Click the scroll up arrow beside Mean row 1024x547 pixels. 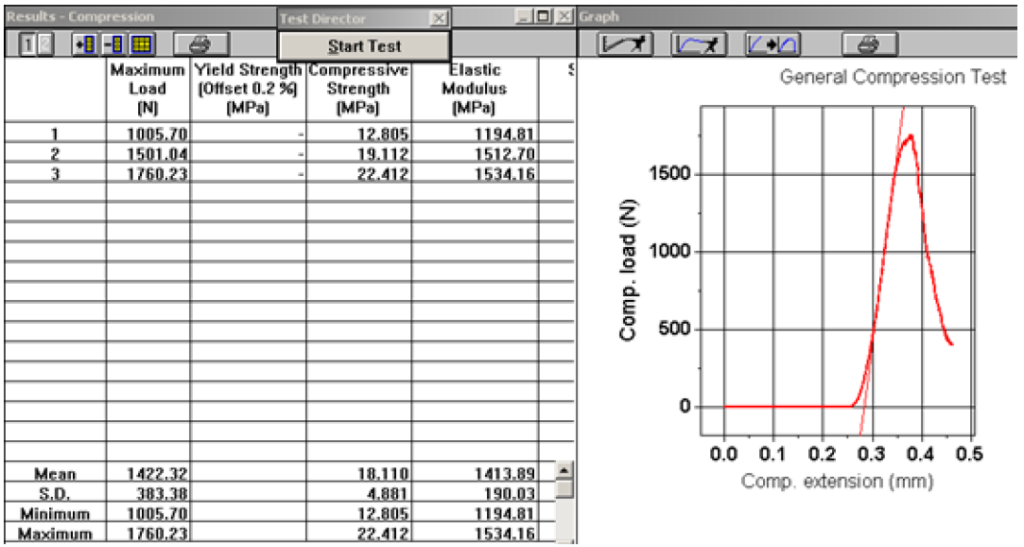click(x=564, y=470)
